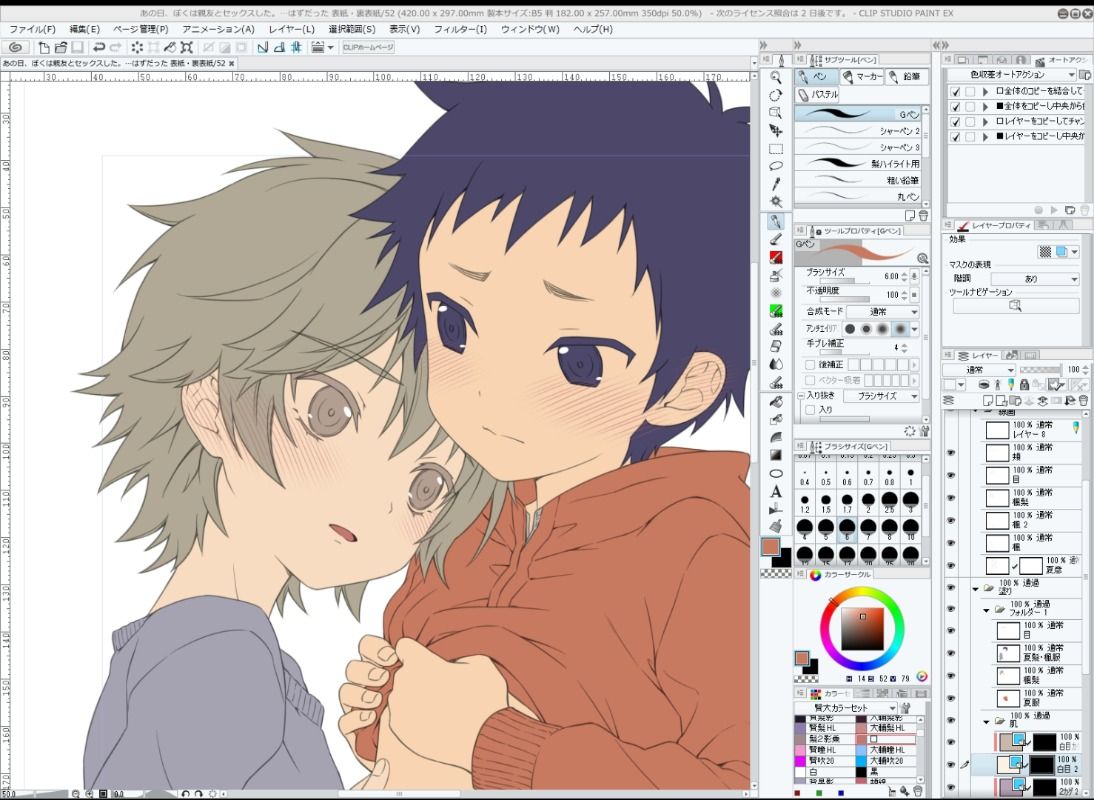Viewport: 1094px width, 800px height.
Task: Uncheck first auto action 全体のコピーを結合して
Action: coord(955,91)
